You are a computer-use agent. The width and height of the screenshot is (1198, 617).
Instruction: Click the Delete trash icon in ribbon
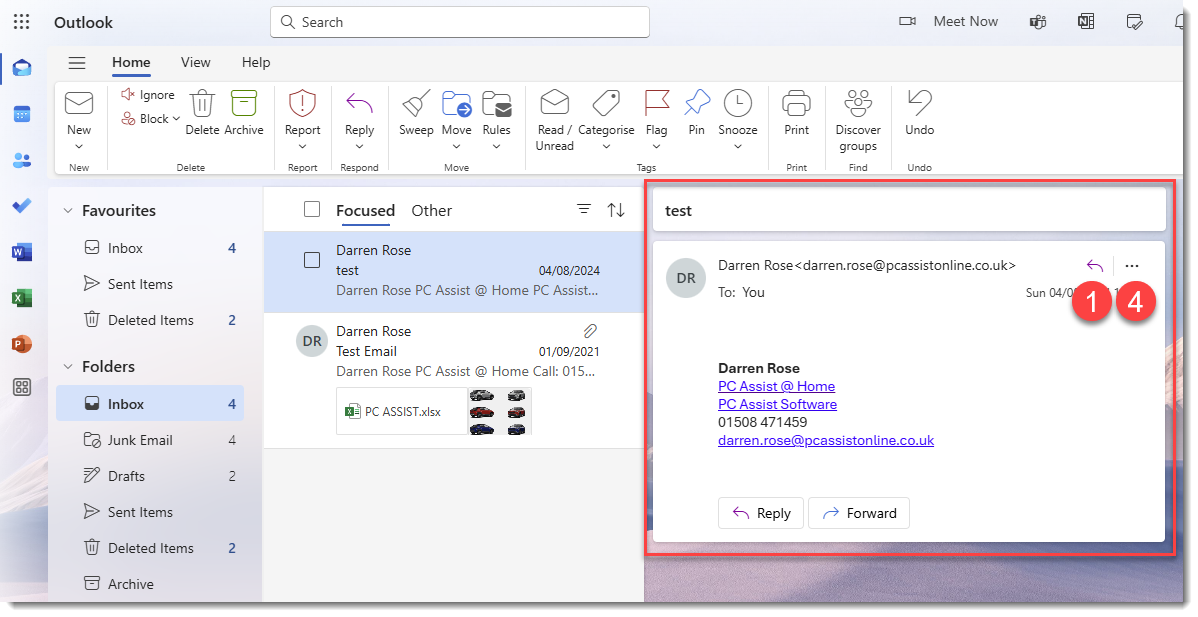coord(202,104)
